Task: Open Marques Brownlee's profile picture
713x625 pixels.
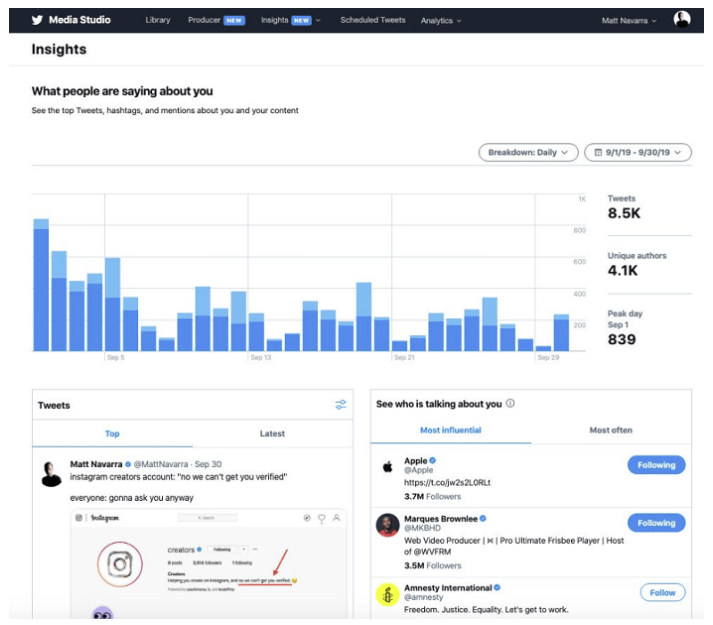Action: click(x=387, y=525)
